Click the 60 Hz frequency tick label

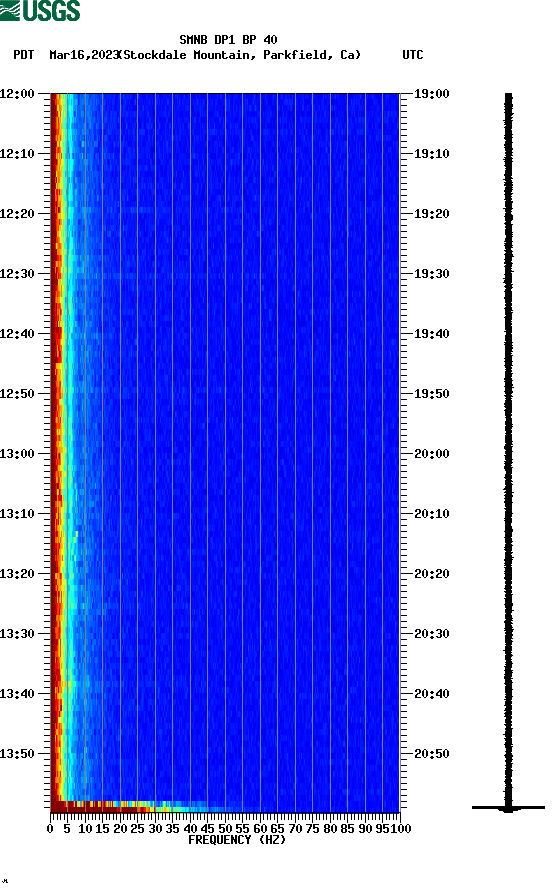point(260,829)
